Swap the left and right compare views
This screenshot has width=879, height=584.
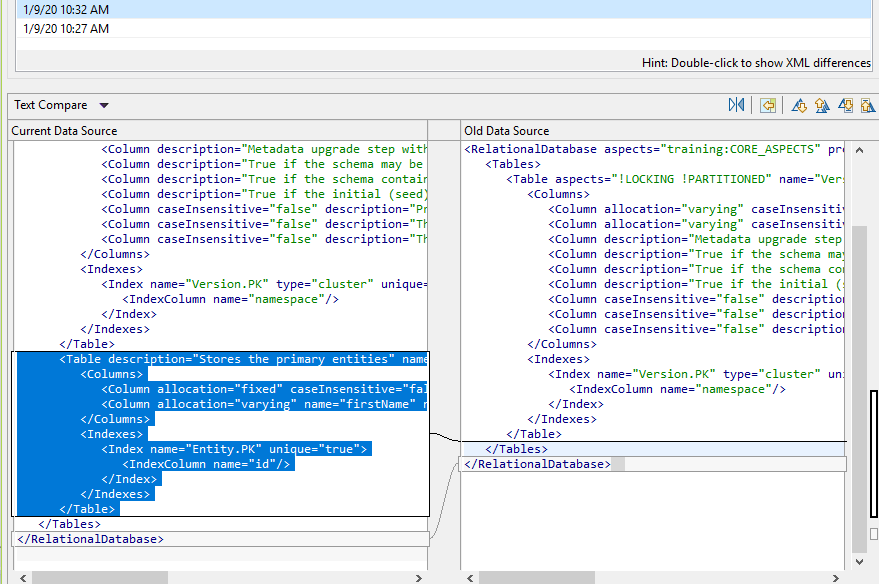coord(737,105)
